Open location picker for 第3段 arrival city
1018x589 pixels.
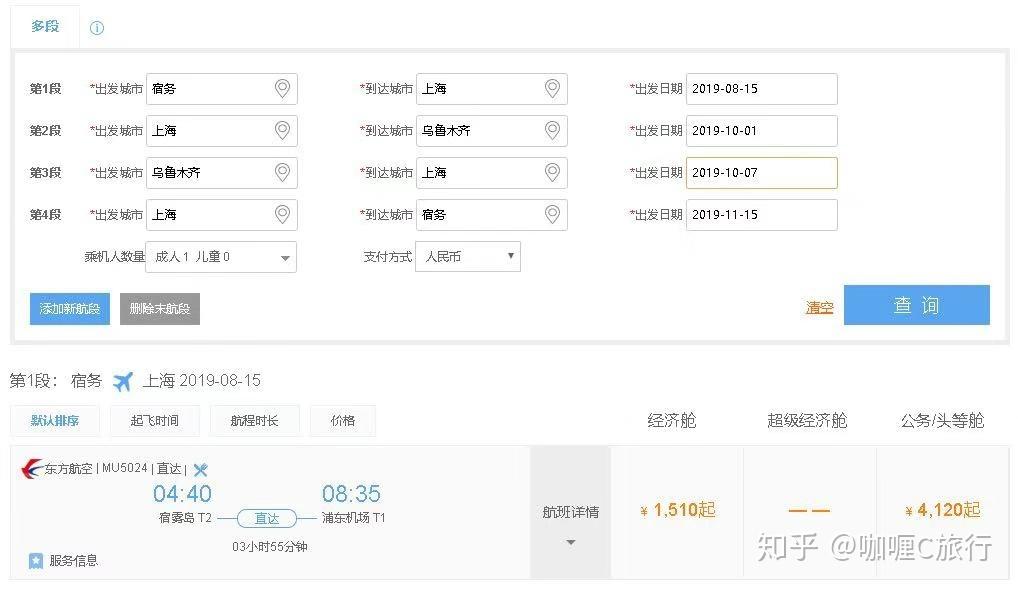[x=552, y=173]
